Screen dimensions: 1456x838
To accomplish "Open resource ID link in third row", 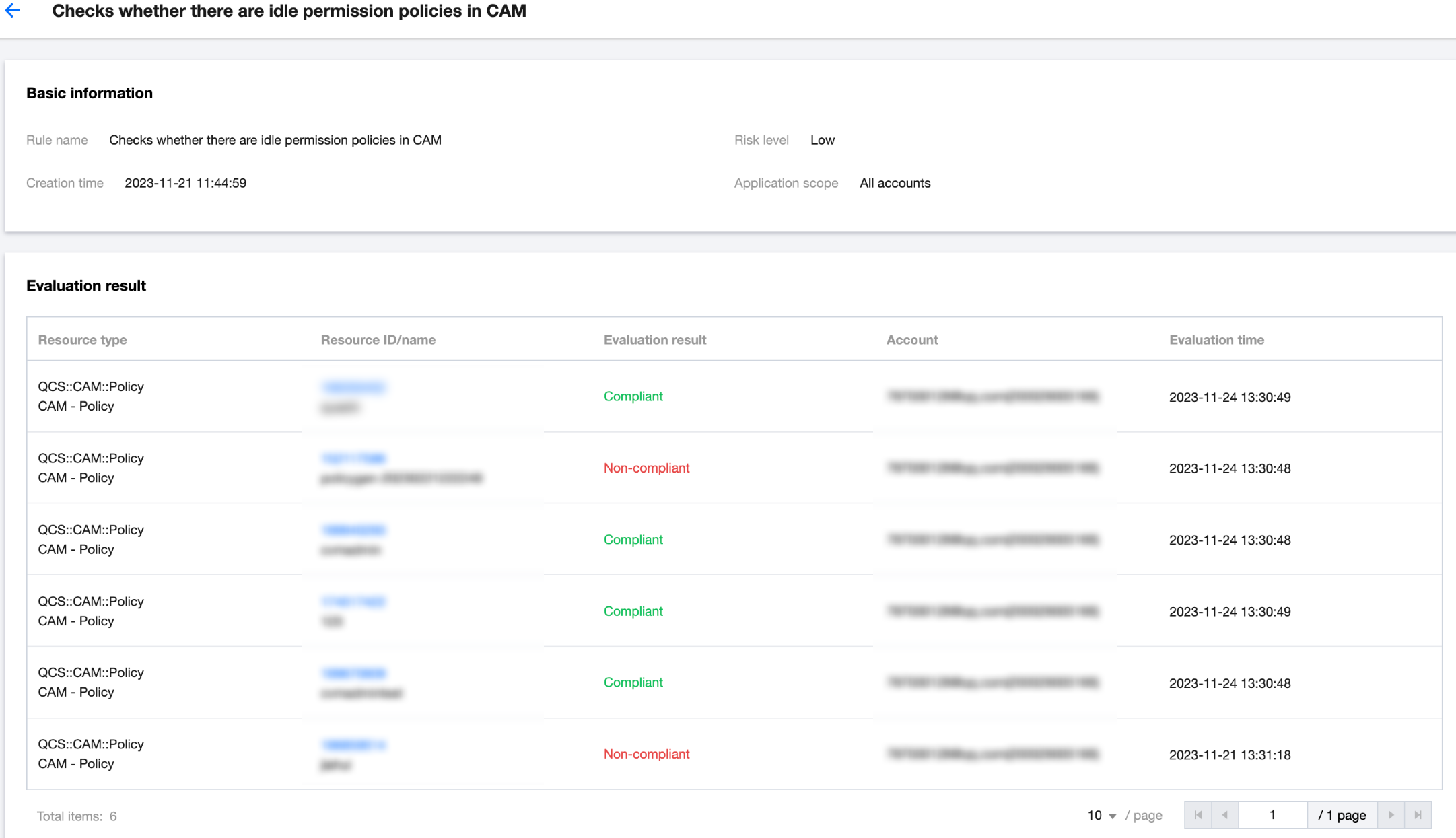I will click(x=353, y=530).
